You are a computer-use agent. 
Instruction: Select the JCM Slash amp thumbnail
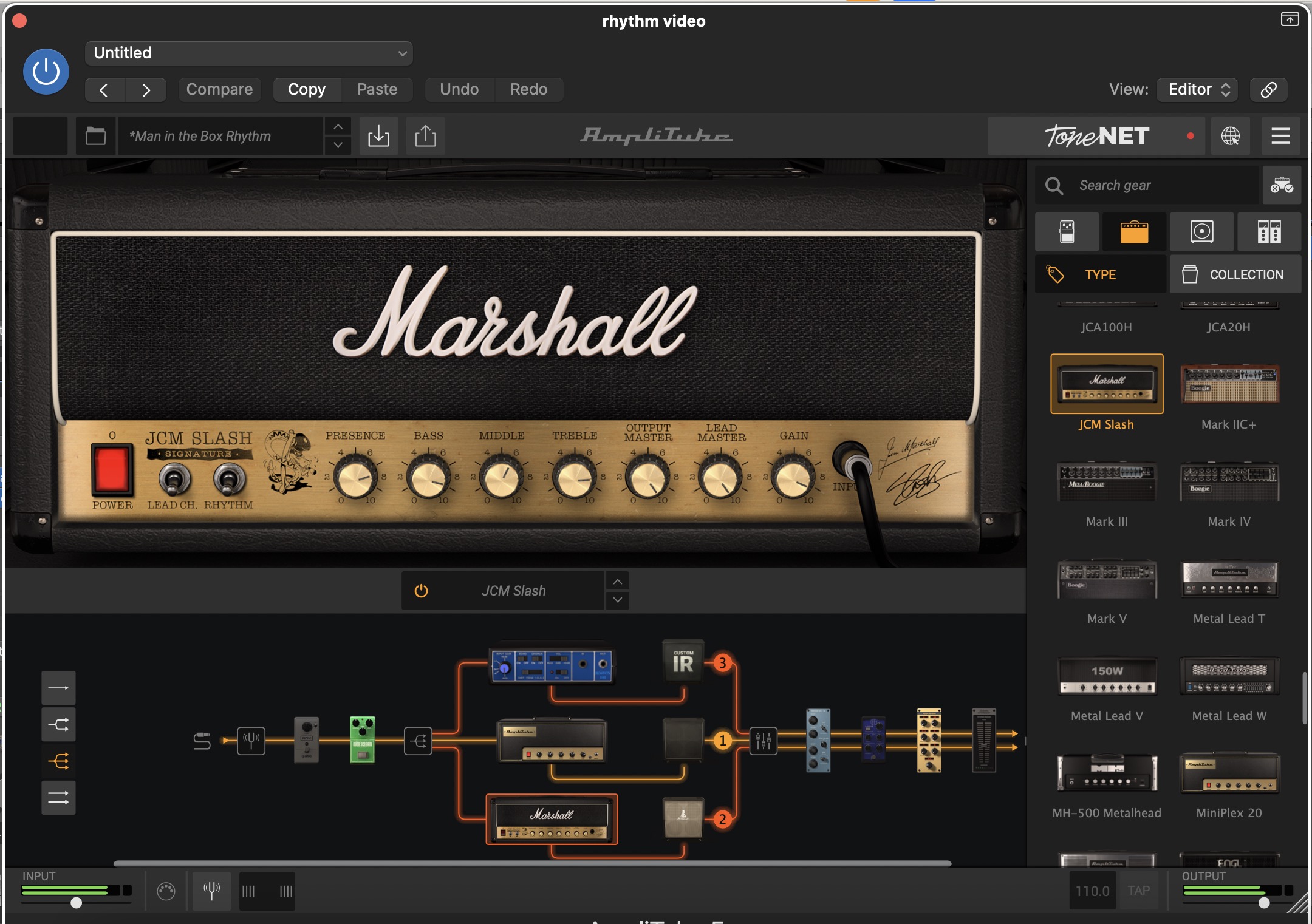click(1107, 384)
